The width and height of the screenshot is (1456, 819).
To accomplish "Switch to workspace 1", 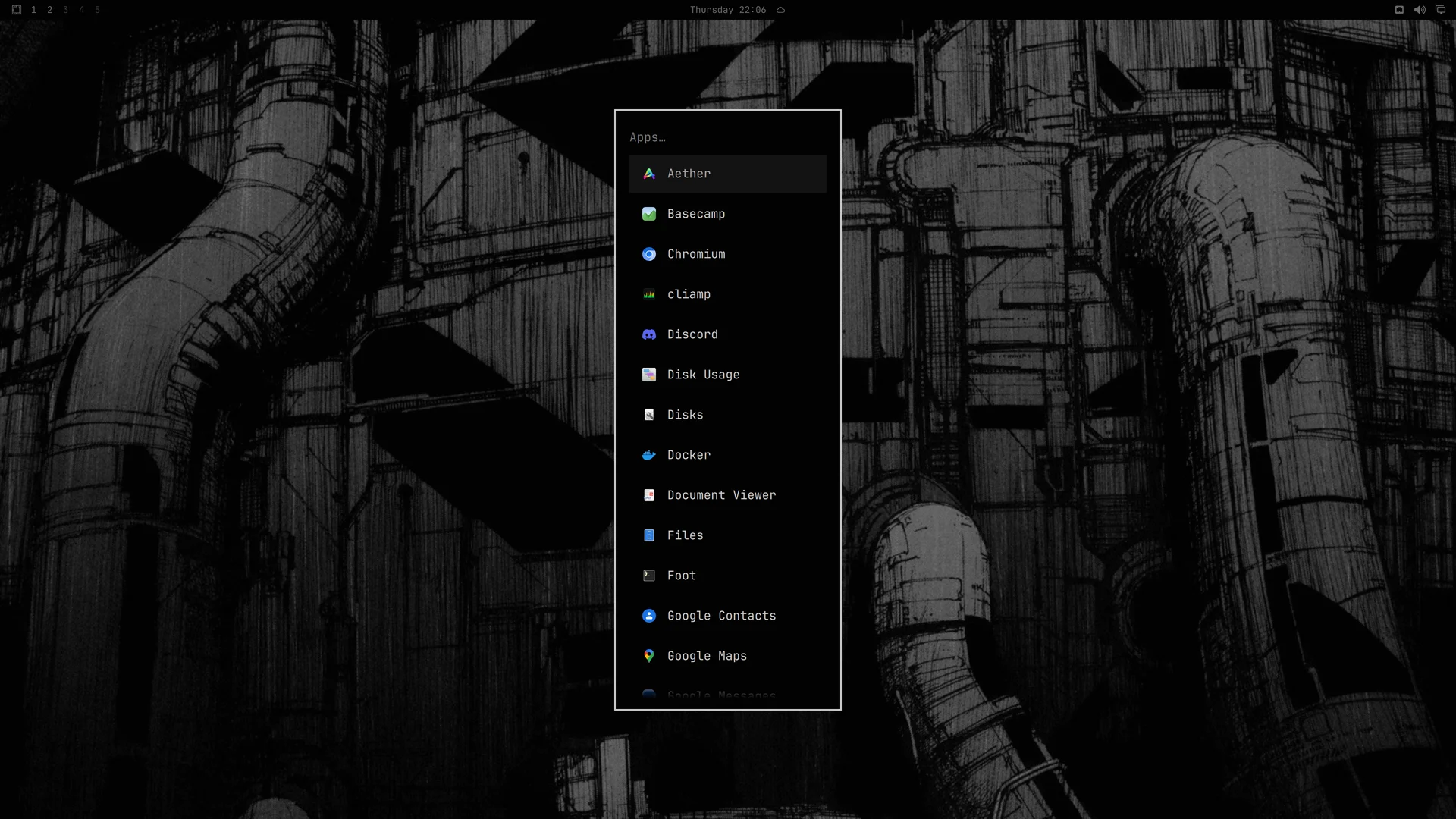I will click(33, 10).
